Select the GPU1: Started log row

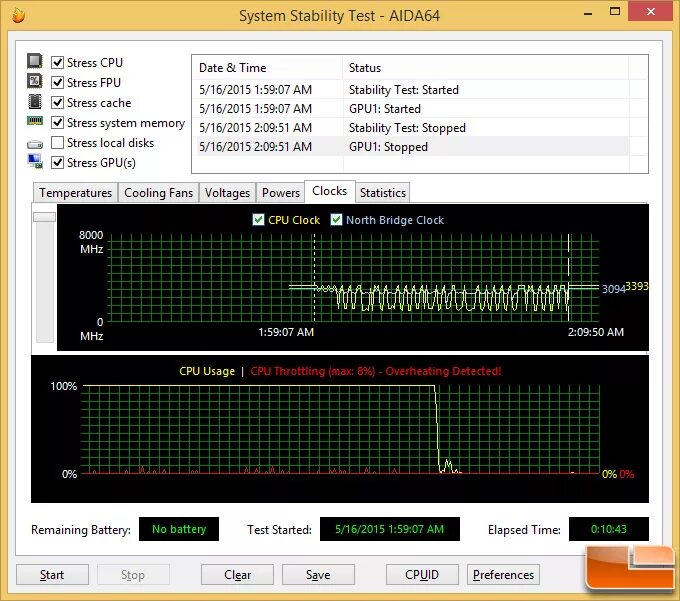pos(411,109)
